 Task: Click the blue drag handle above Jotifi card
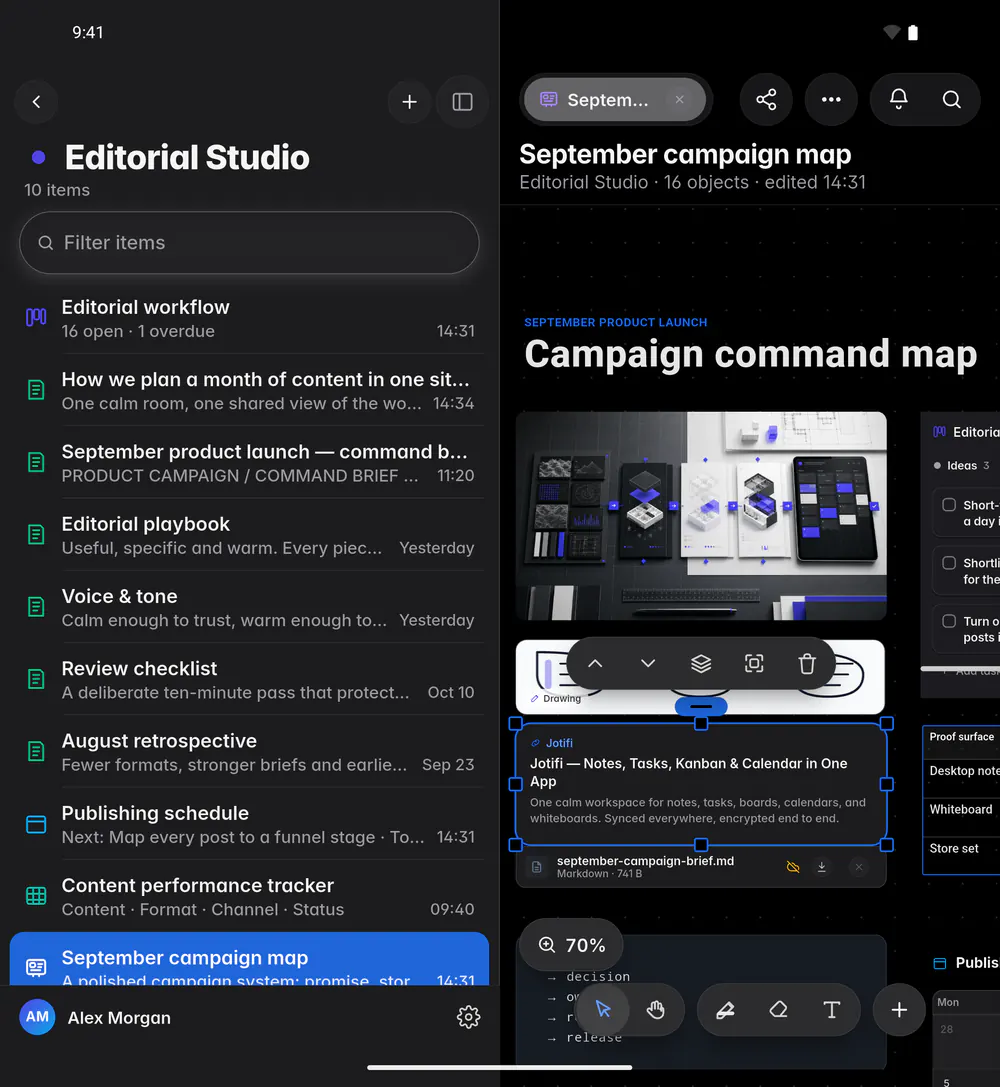coord(701,706)
